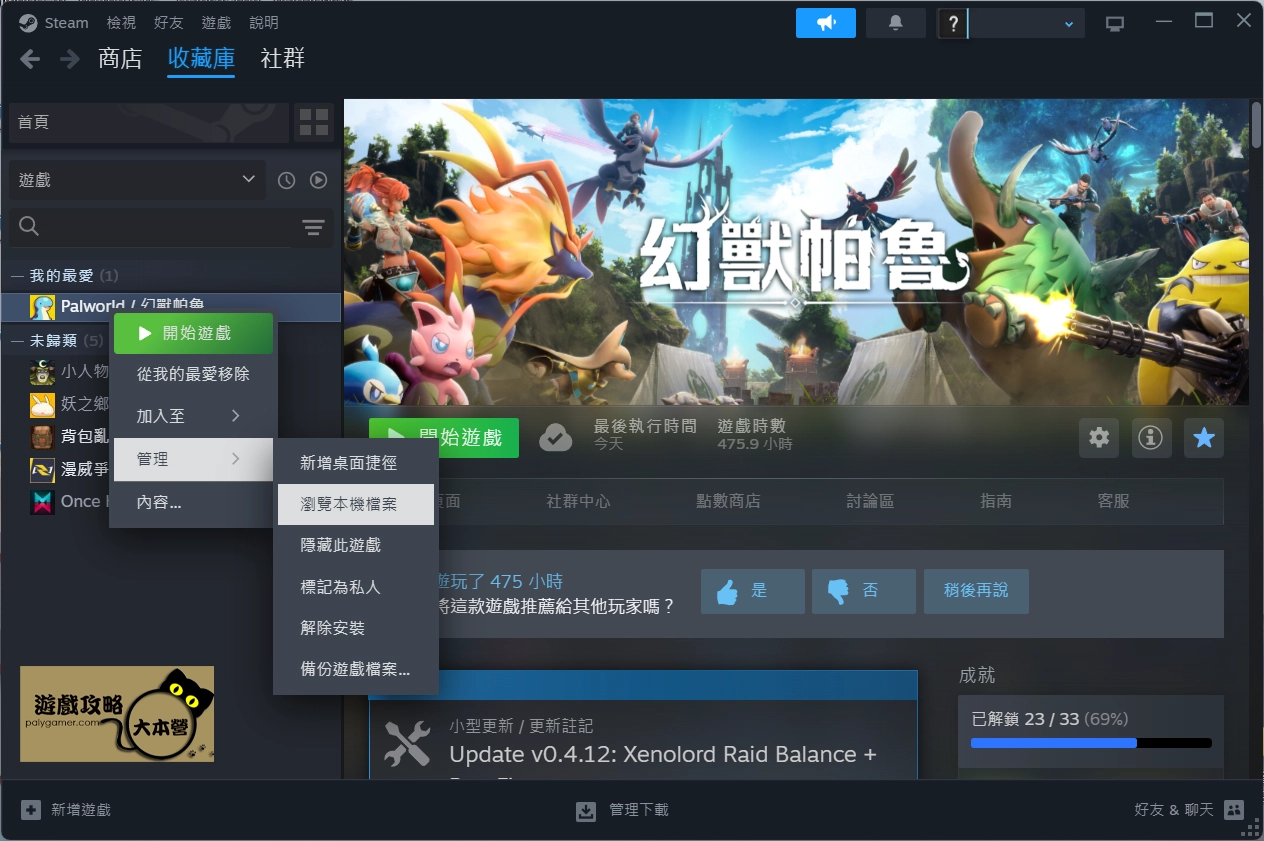
Task: Select the Once game icon
Action: click(x=42, y=502)
